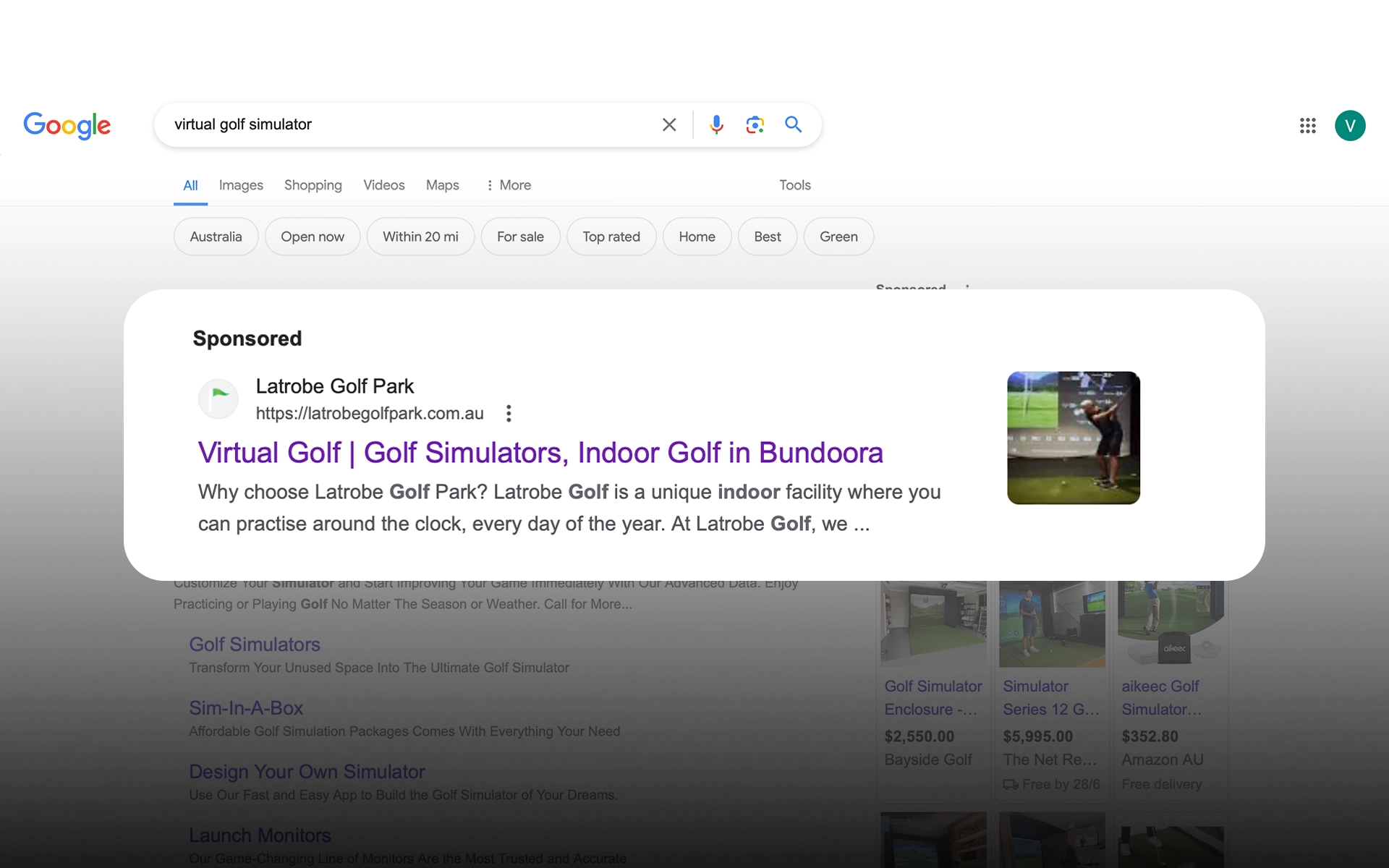Screen dimensions: 1389x868
Task: Click the Free by 28/6 delivery note
Action: coord(1052,784)
